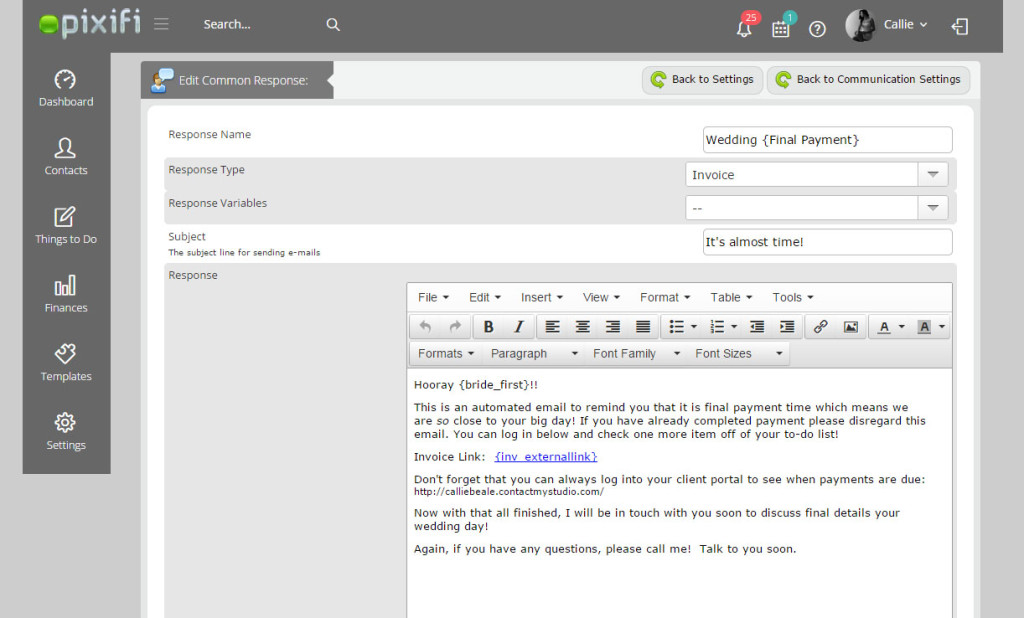Toggle bold formatting in the editor

488,326
